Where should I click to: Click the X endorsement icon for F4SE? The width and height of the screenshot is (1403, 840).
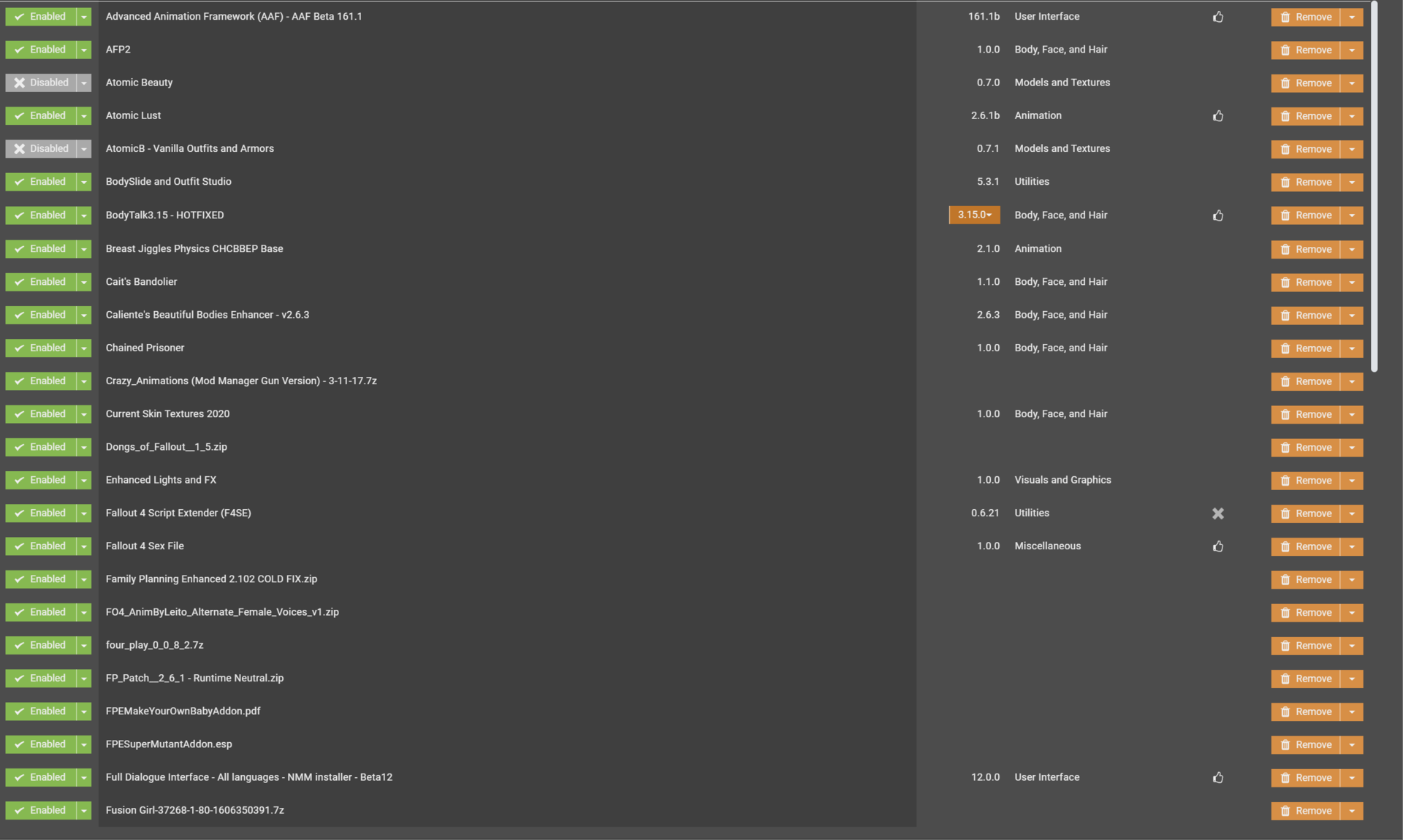pyautogui.click(x=1217, y=513)
